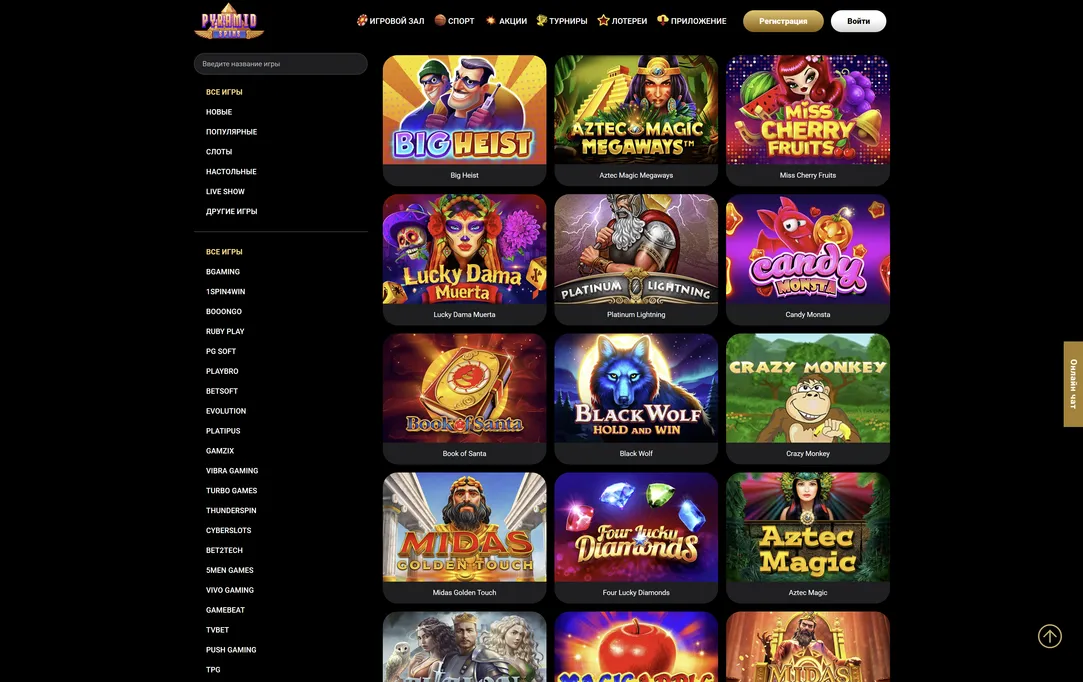Focus the game name search field
Viewport: 1083px width, 682px height.
pos(280,64)
